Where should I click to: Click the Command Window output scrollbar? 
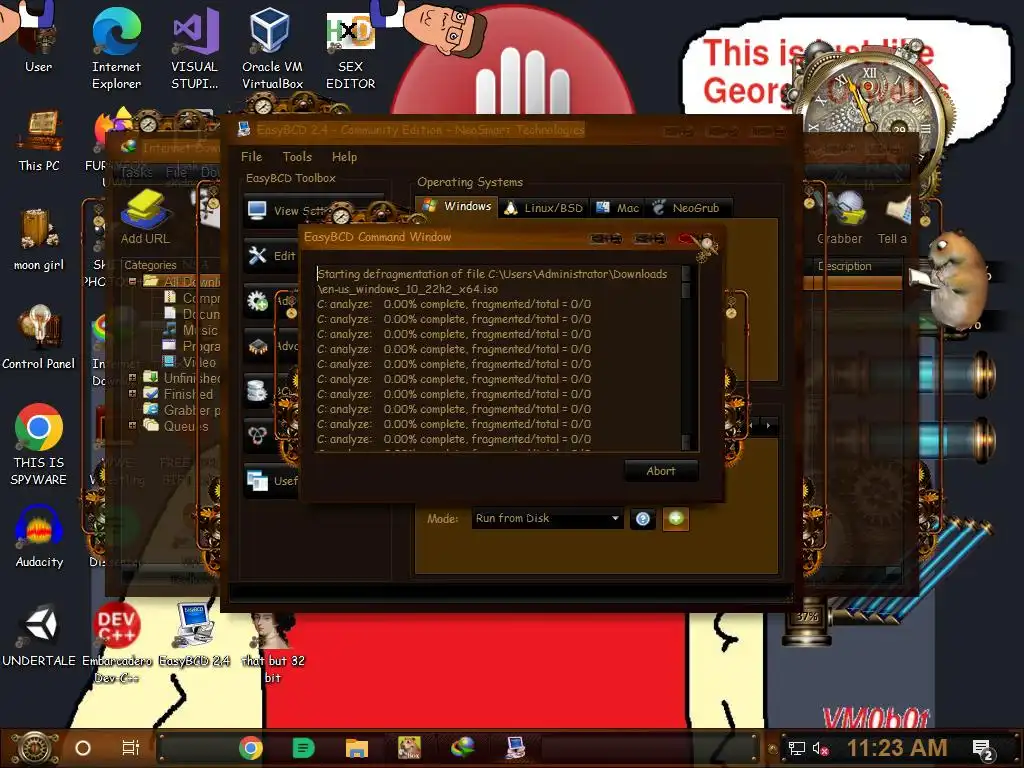tap(686, 357)
